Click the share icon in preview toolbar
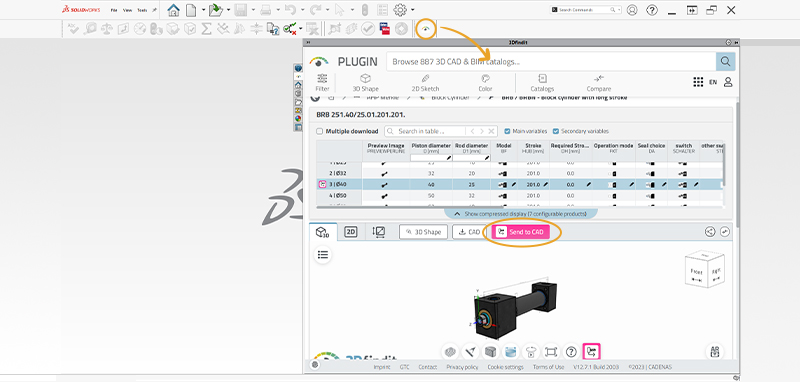Screen dimensions: 800x382 pos(710,232)
